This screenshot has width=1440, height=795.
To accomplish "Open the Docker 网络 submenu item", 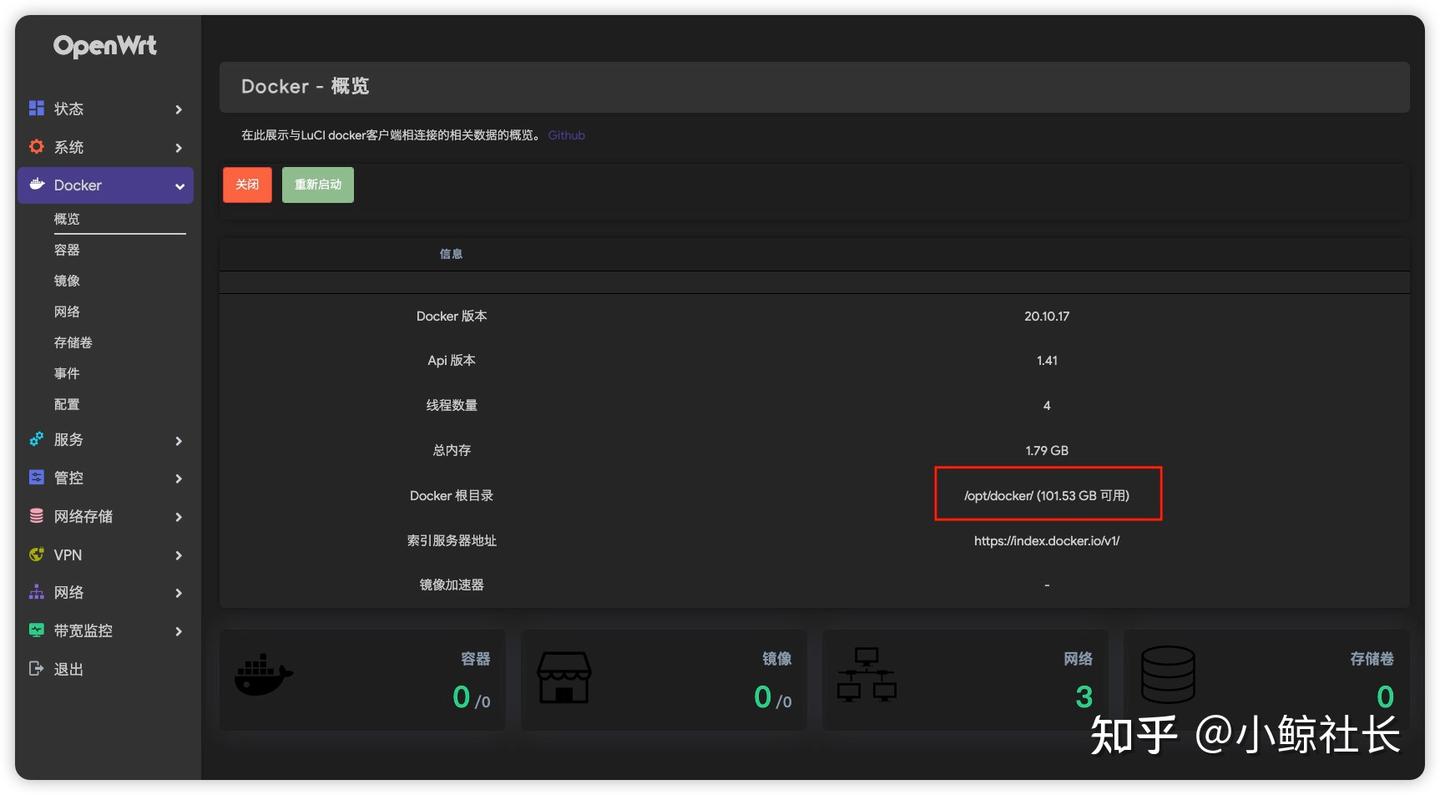I will tap(67, 312).
